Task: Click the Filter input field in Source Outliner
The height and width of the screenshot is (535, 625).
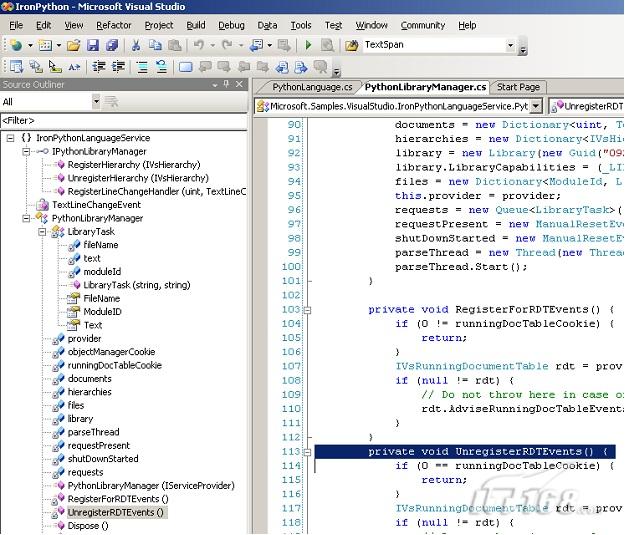Action: pyautogui.click(x=124, y=121)
